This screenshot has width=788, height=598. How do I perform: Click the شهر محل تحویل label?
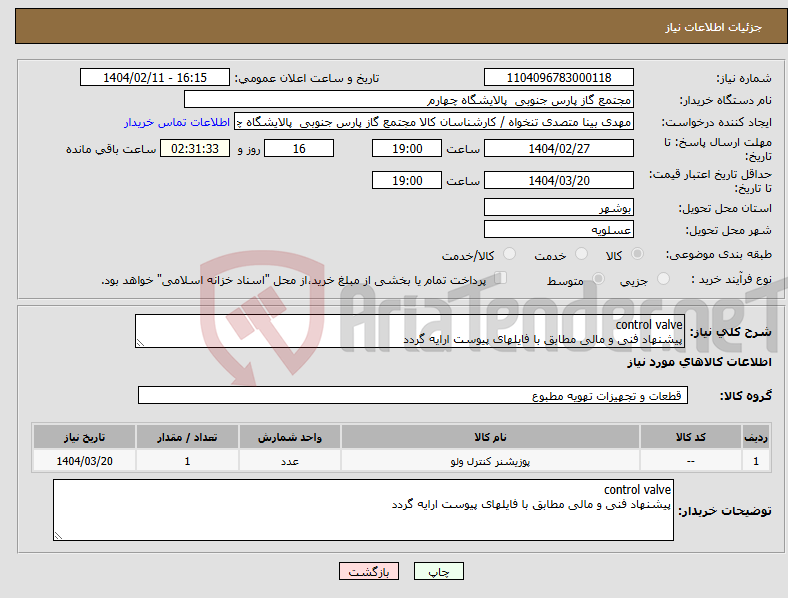[729, 230]
